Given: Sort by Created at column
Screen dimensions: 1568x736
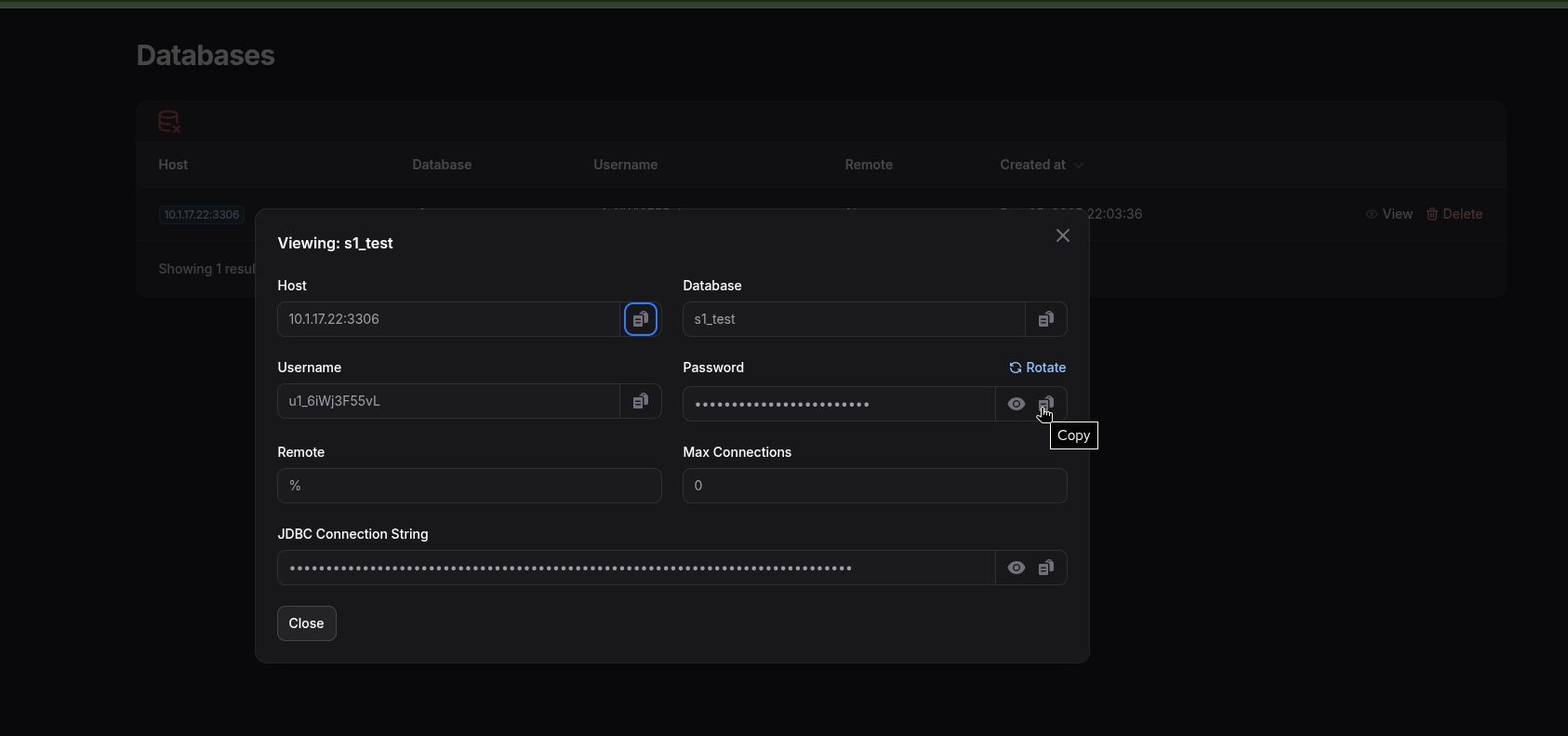Looking at the screenshot, I should coord(1042,165).
